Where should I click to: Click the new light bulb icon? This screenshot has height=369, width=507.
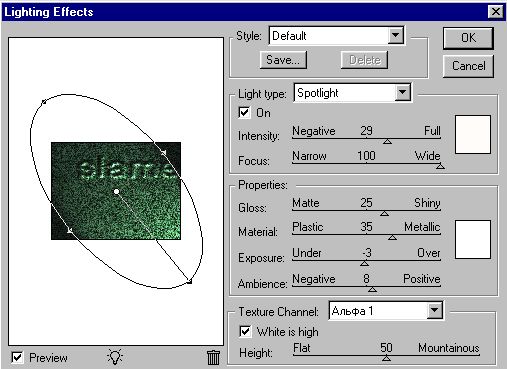click(115, 357)
